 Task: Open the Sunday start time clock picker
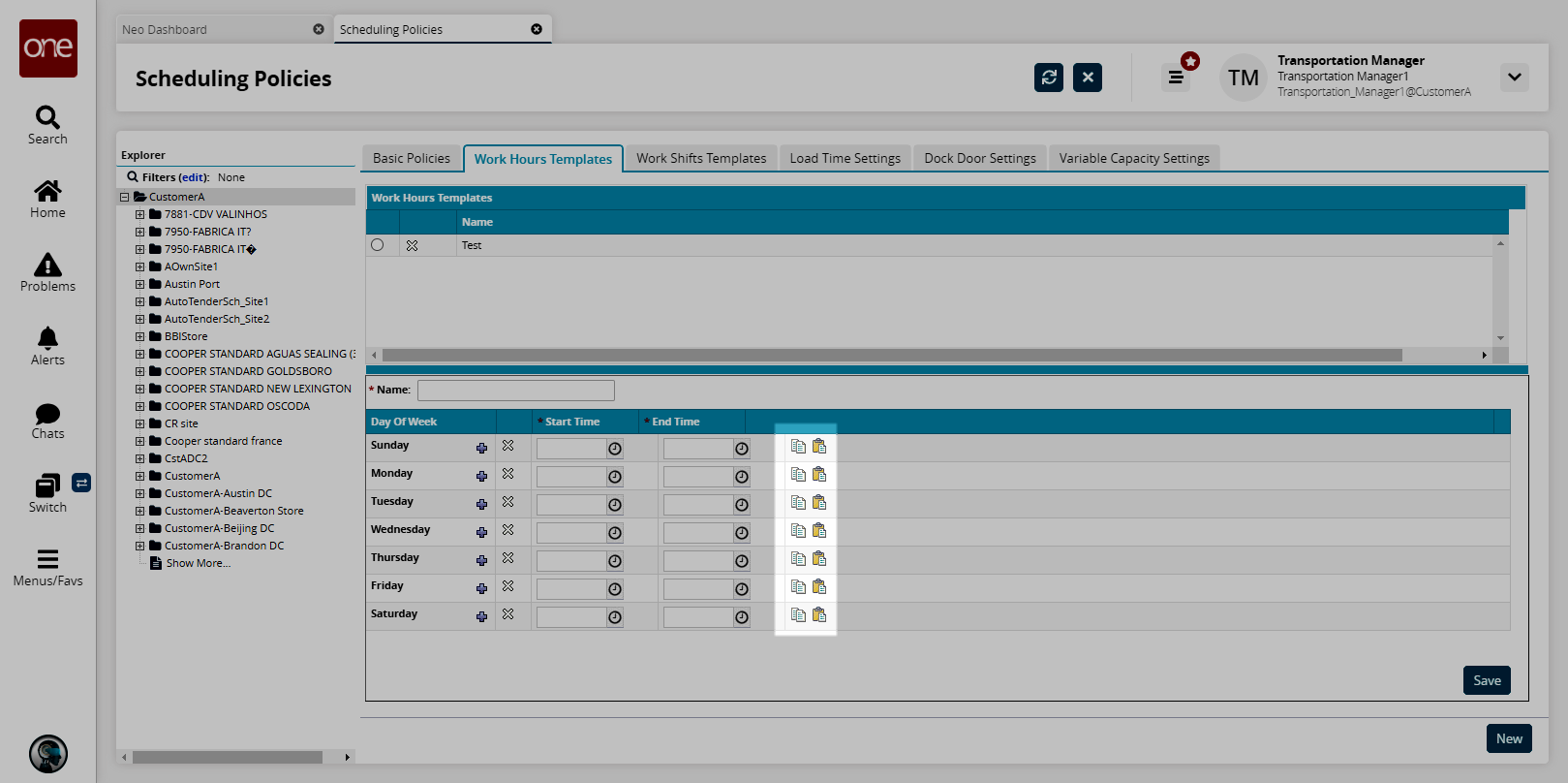[615, 449]
